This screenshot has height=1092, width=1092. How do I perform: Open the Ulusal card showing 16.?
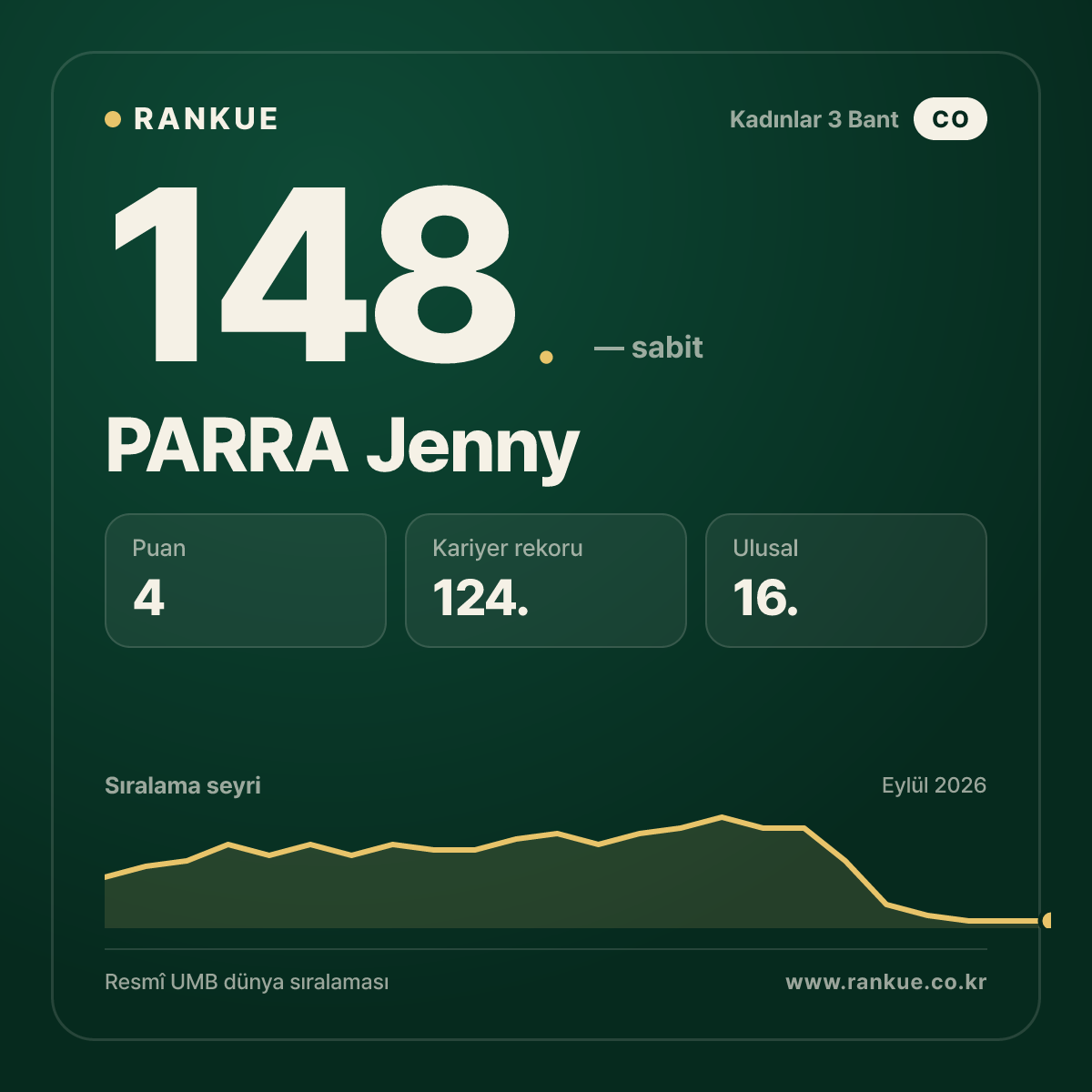(x=846, y=581)
